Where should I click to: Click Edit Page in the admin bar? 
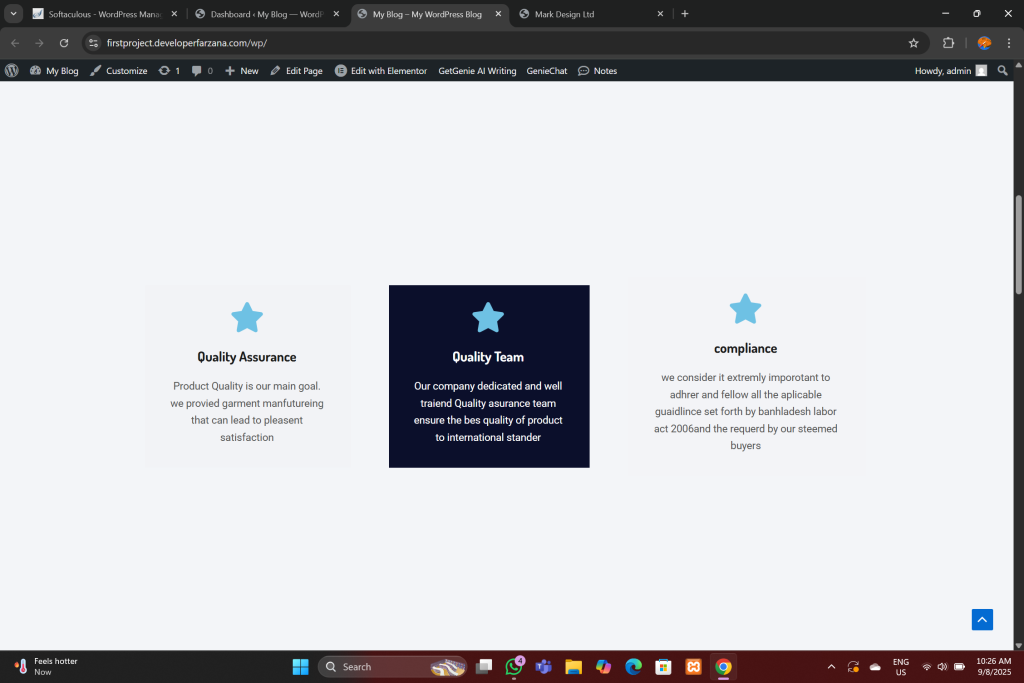297,71
